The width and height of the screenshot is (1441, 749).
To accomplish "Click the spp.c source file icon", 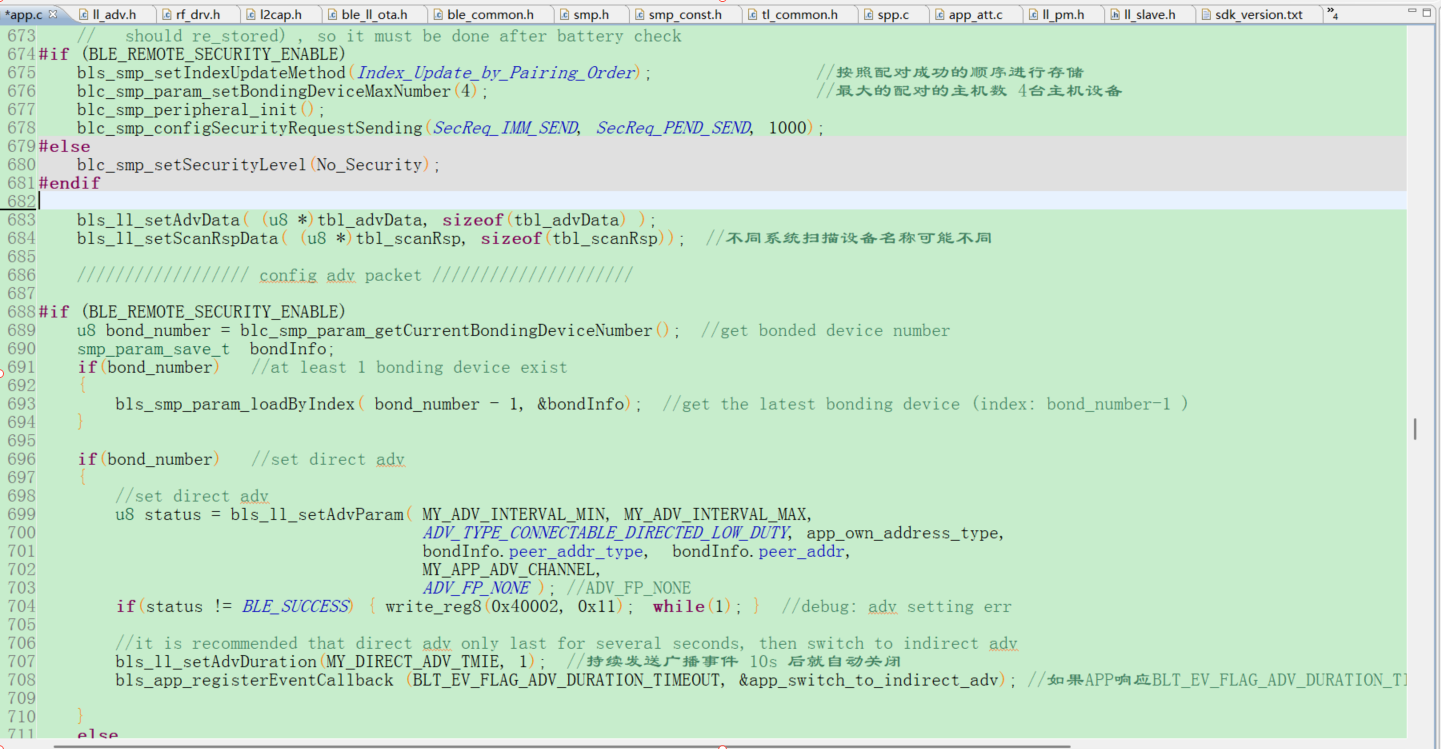I will (867, 15).
